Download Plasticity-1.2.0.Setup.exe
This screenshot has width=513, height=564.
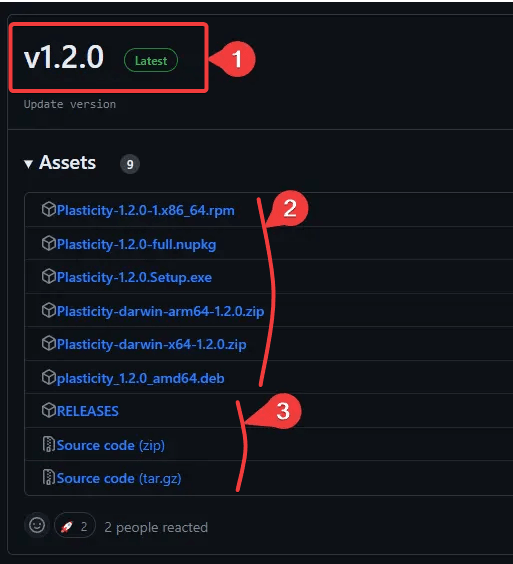134,277
